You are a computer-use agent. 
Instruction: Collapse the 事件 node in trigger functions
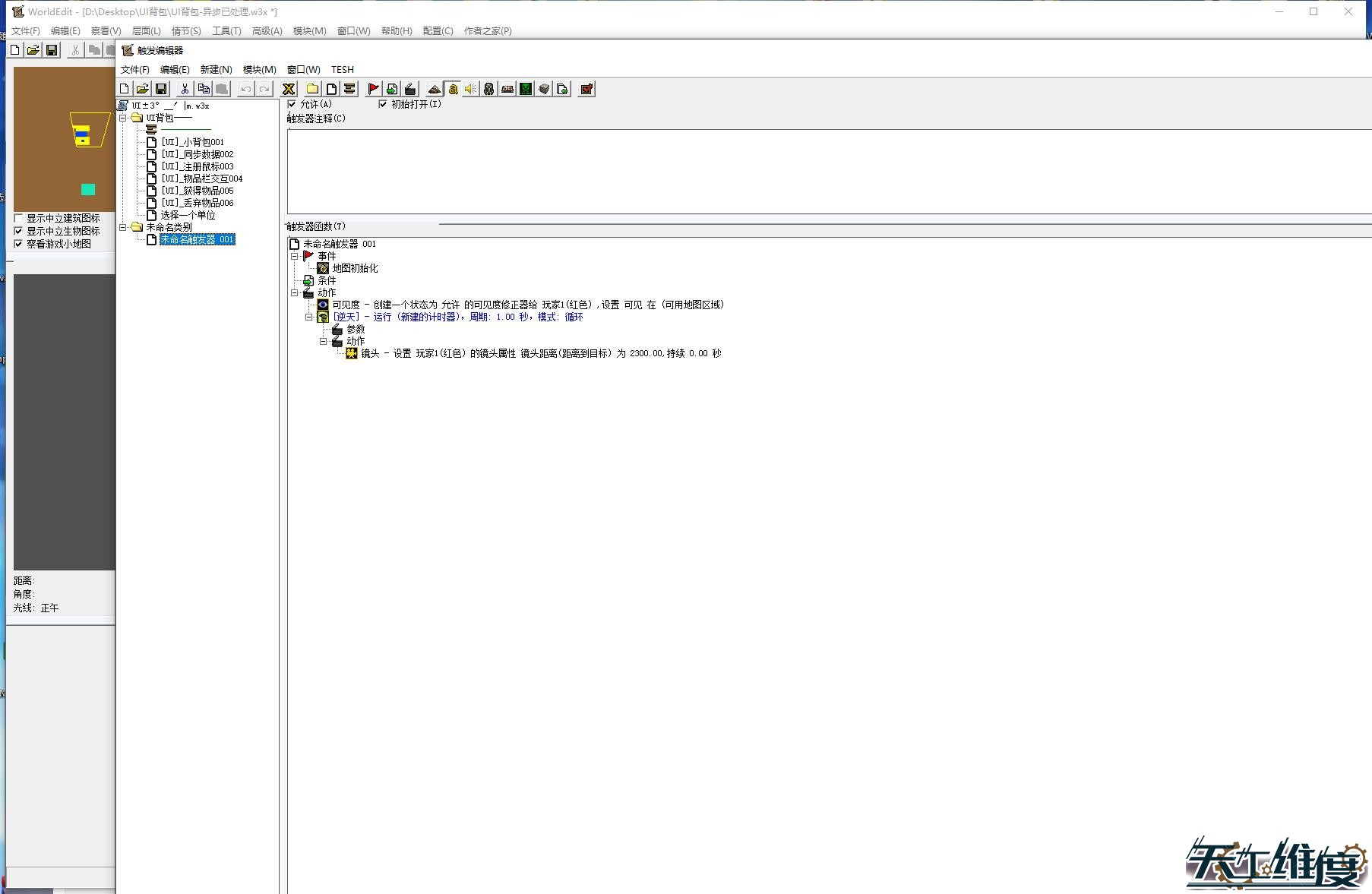point(295,256)
